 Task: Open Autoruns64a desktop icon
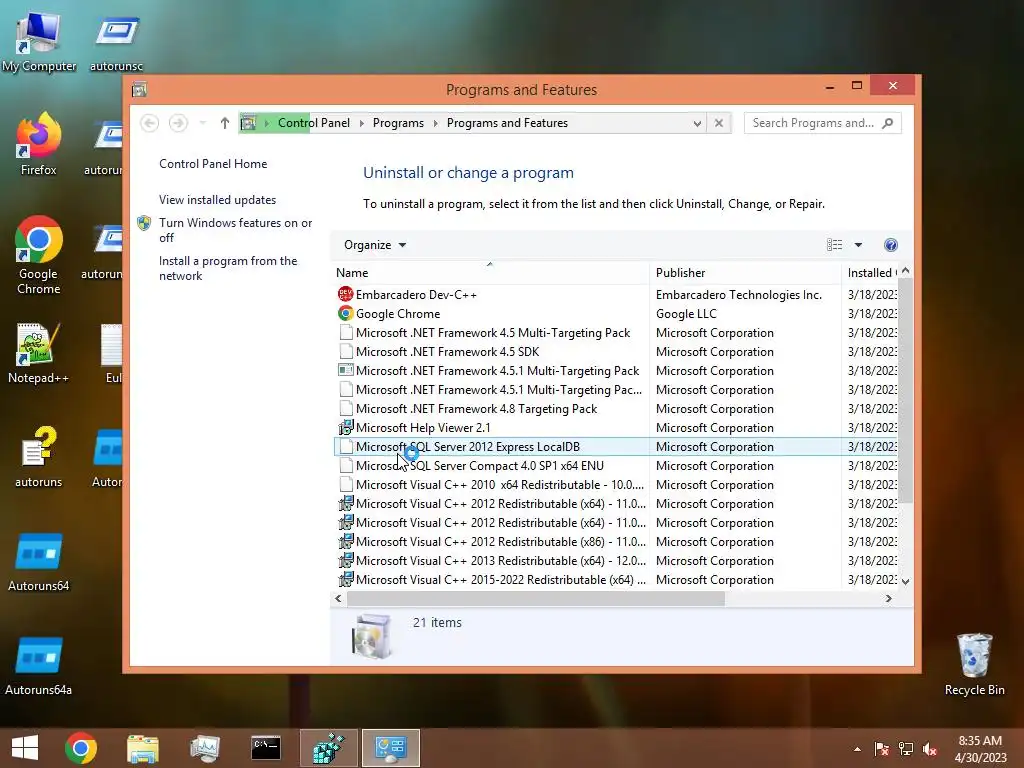(39, 665)
